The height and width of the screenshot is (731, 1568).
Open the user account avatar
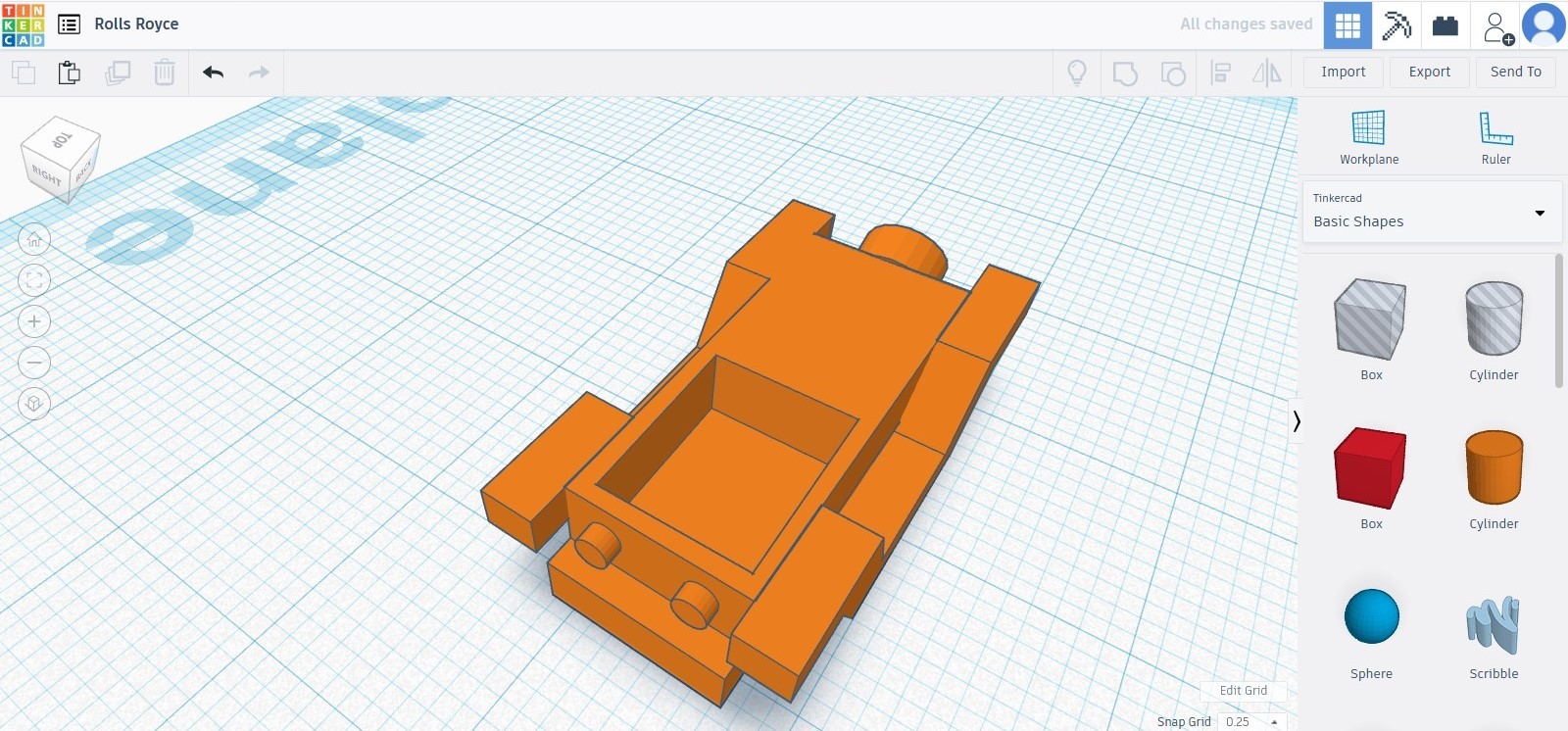(x=1543, y=25)
